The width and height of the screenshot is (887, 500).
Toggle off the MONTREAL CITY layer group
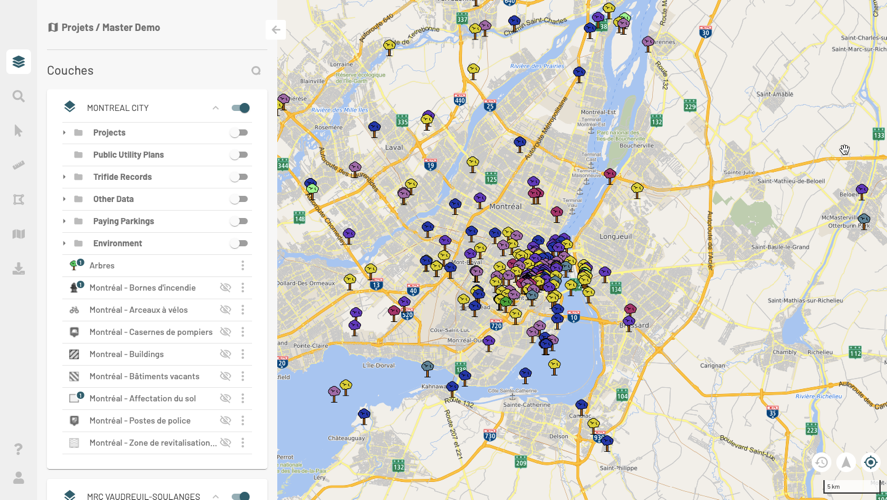point(240,108)
